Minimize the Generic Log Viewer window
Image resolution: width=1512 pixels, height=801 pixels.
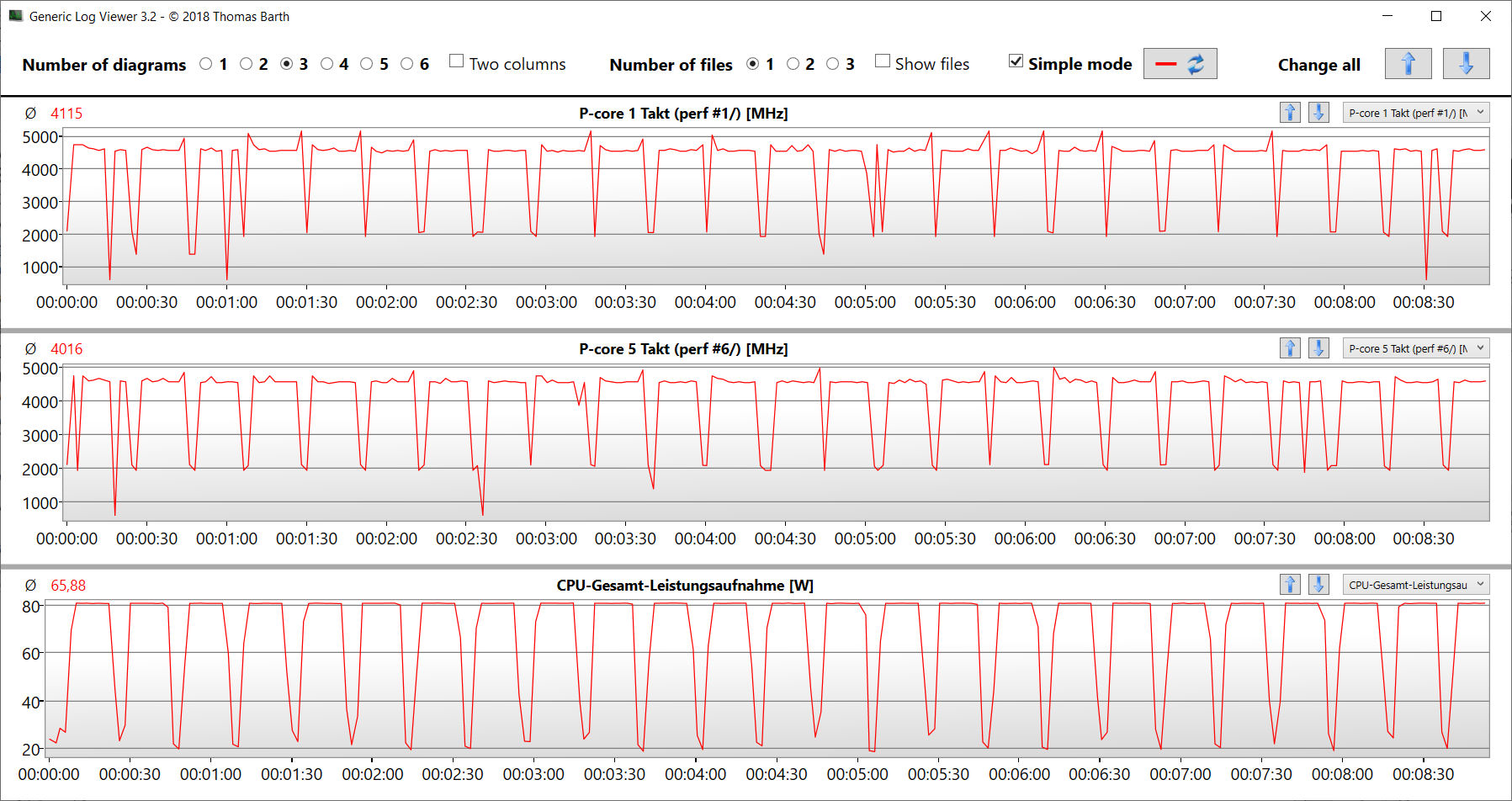click(1387, 16)
